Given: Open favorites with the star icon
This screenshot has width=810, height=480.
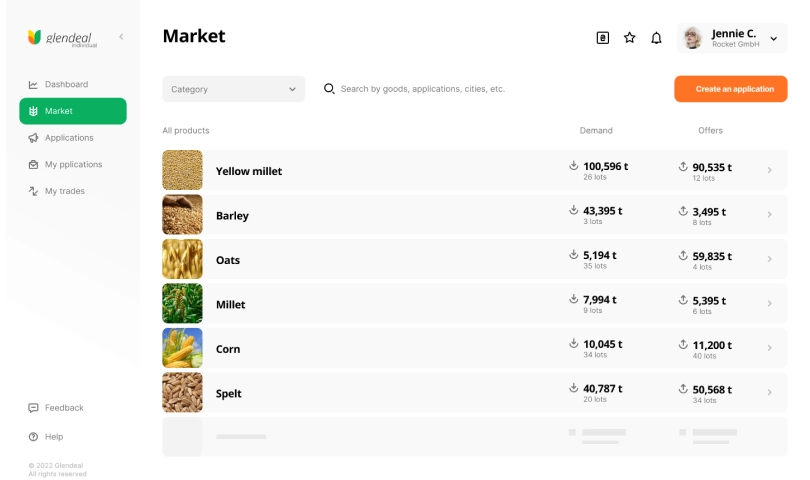Looking at the screenshot, I should tap(629, 38).
